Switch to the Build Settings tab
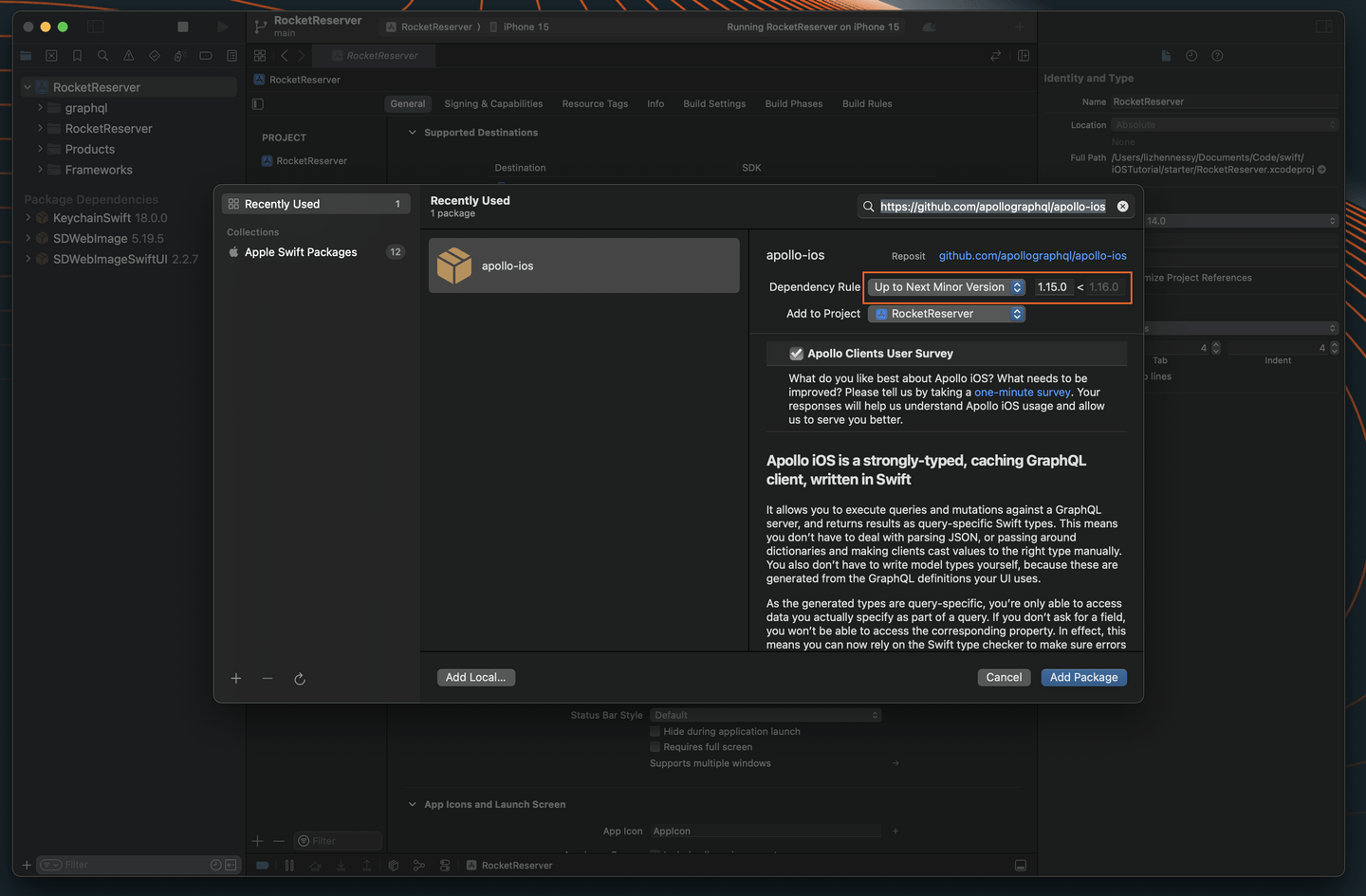1366x896 pixels. coord(714,104)
